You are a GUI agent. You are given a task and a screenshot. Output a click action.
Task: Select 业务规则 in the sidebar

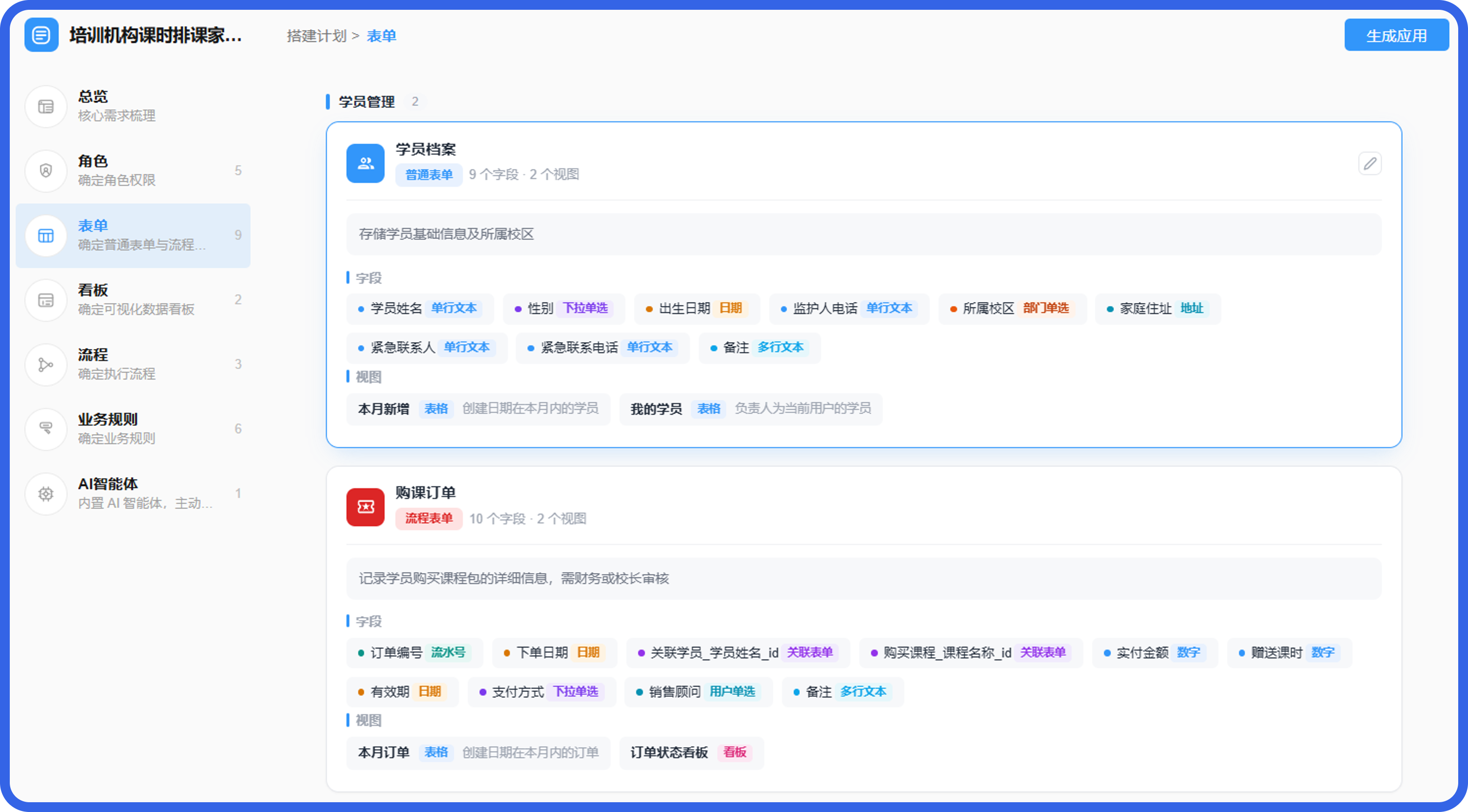pyautogui.click(x=133, y=429)
